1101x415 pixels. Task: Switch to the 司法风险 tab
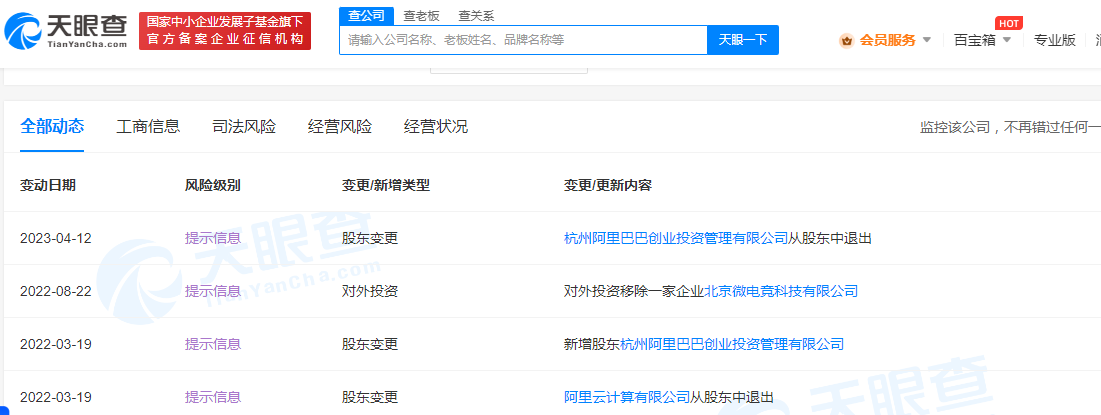coord(244,127)
